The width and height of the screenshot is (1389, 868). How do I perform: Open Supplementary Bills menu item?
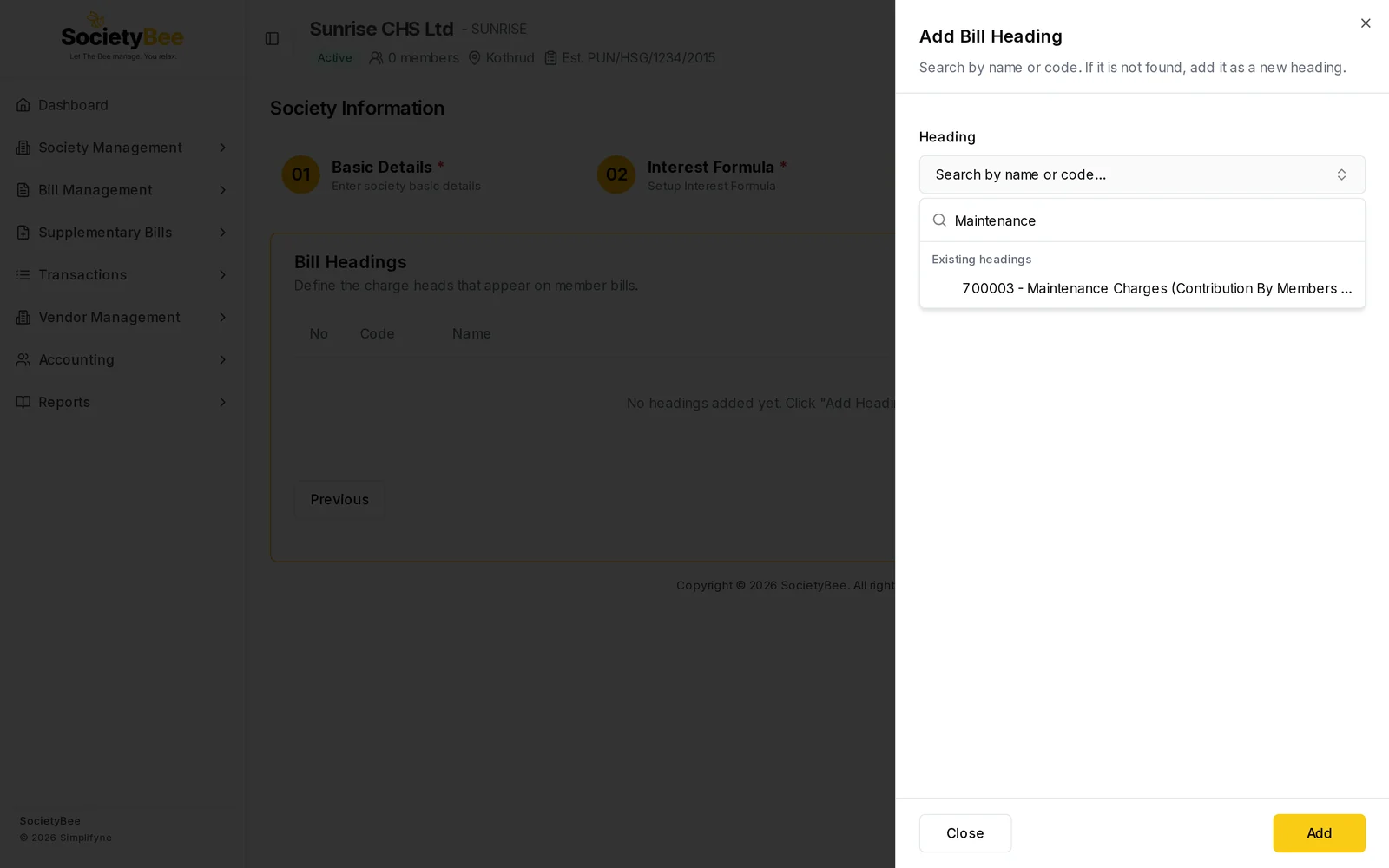click(x=122, y=233)
